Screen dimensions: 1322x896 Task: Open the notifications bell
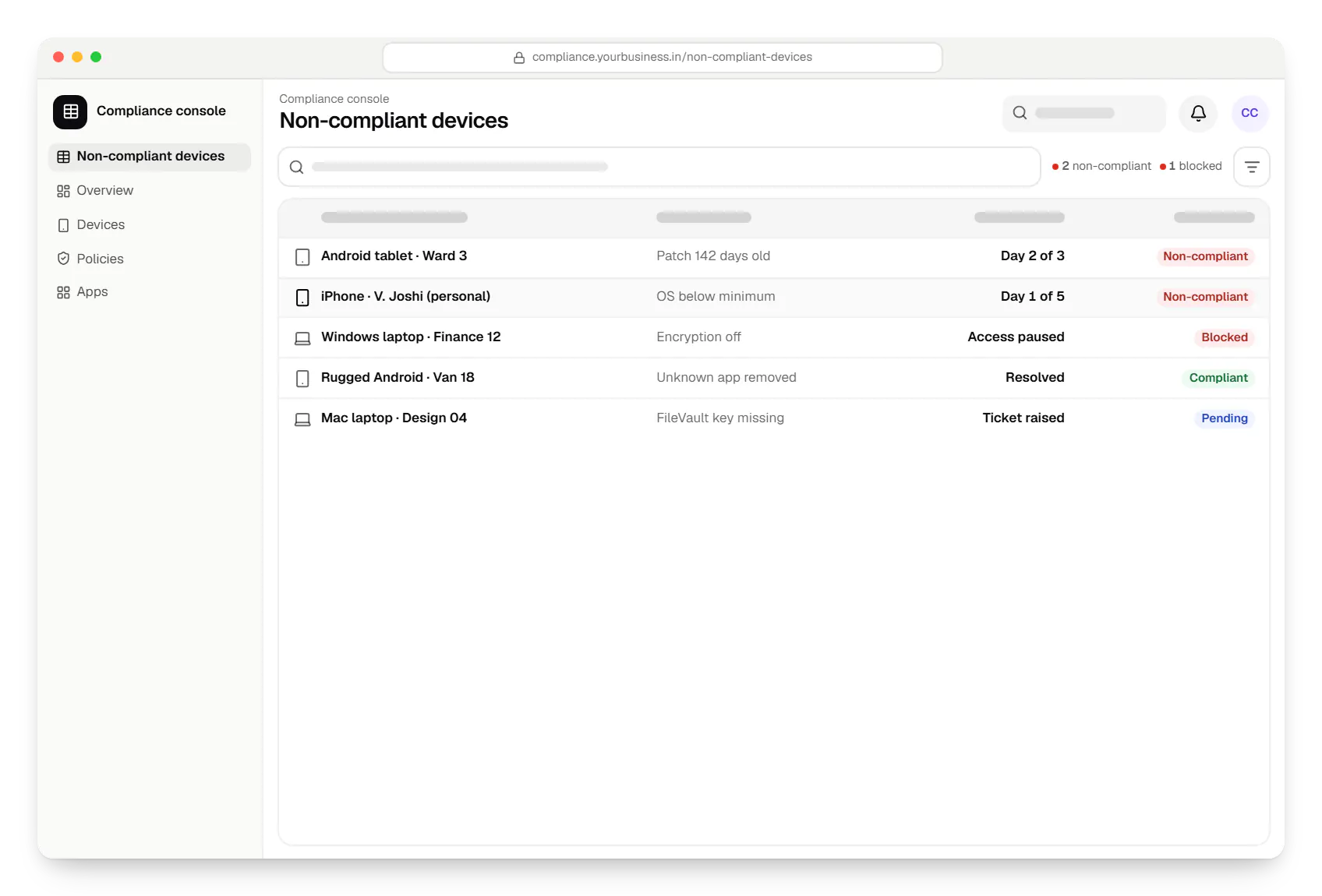[1198, 113]
